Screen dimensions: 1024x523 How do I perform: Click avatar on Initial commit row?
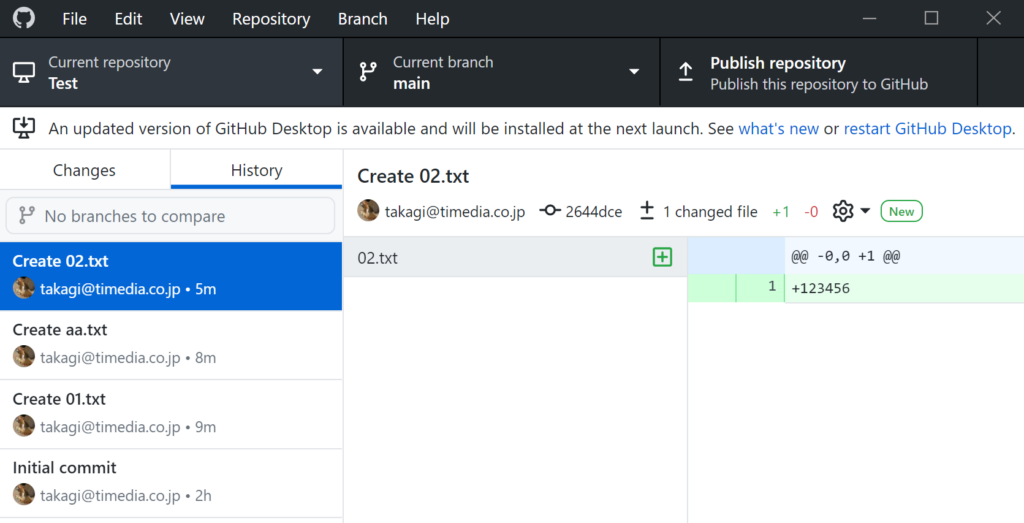[24, 494]
